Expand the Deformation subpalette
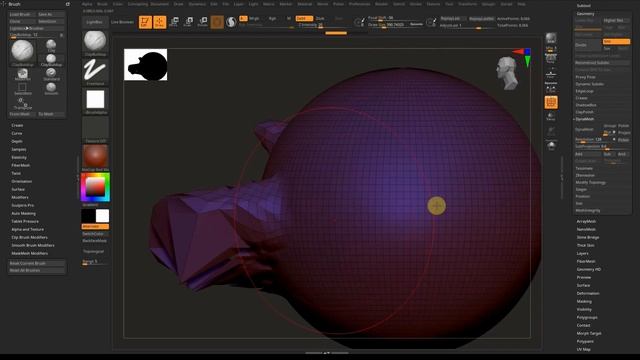 [588, 293]
